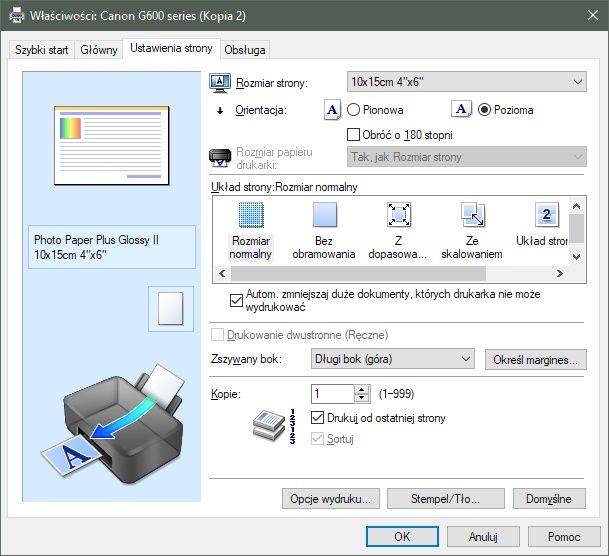
Task: Click the Rozmiar strony monitor icon
Action: 220,83
